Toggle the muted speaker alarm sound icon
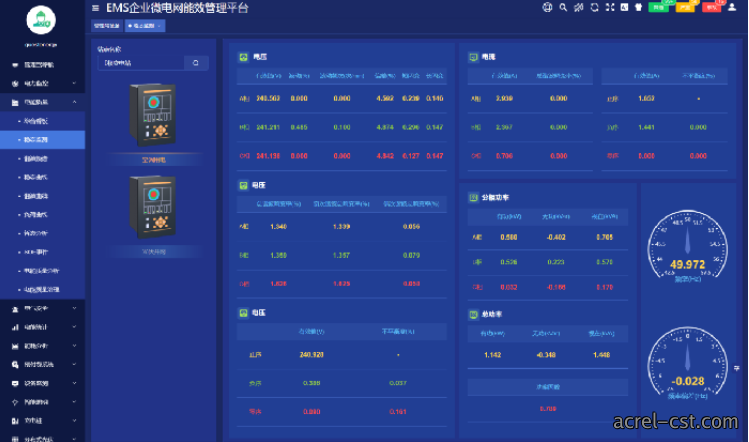Image resolution: width=749 pixels, height=442 pixels. (x=578, y=7)
